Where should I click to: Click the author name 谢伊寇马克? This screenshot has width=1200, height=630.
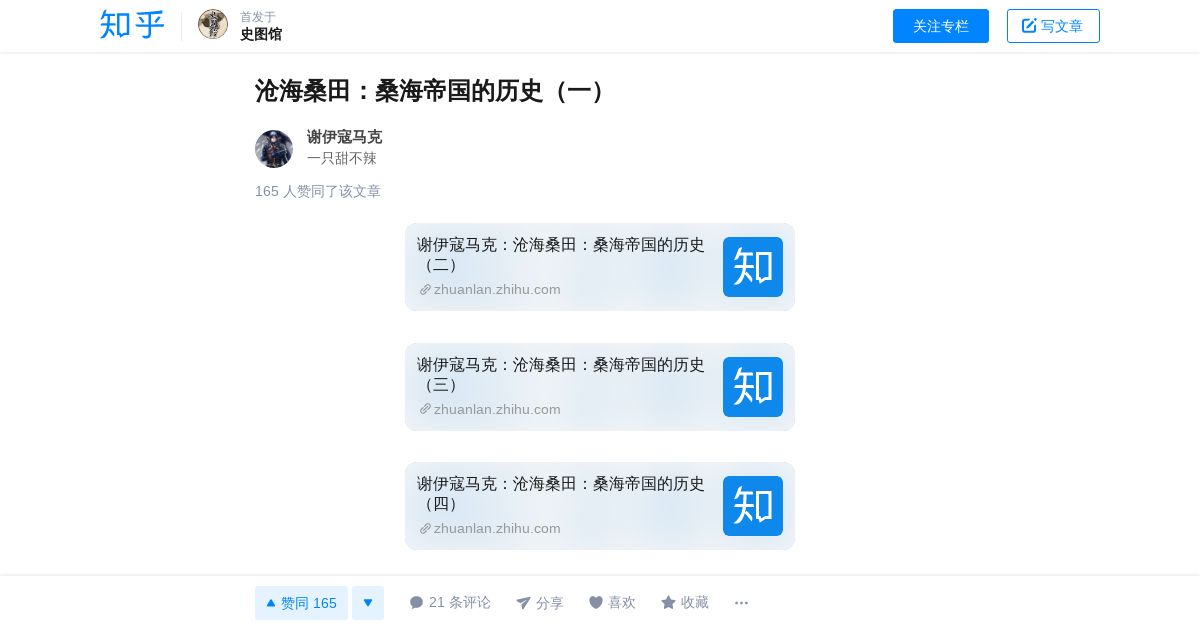344,137
